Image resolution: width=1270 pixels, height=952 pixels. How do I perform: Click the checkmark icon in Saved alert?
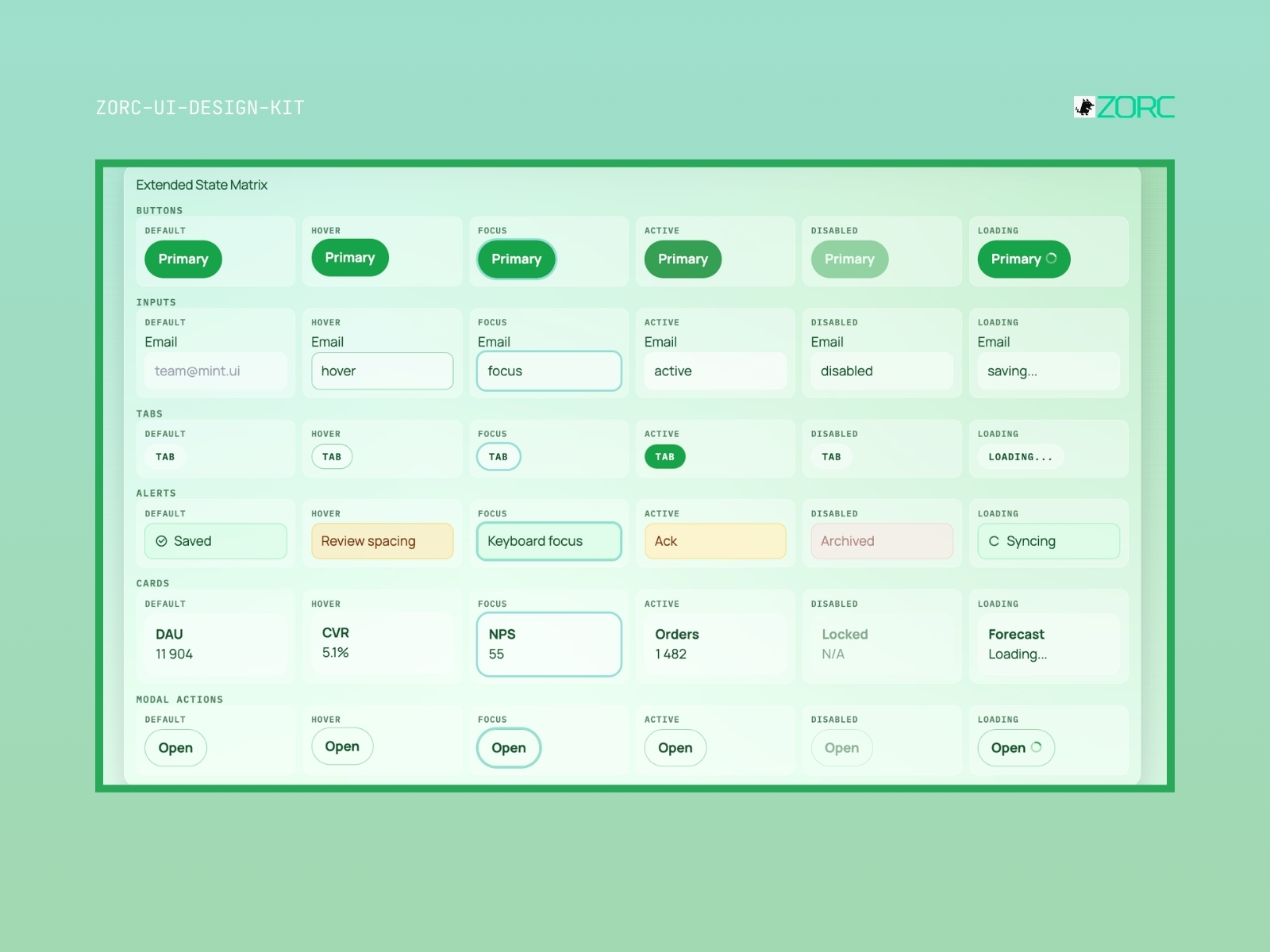[x=161, y=541]
